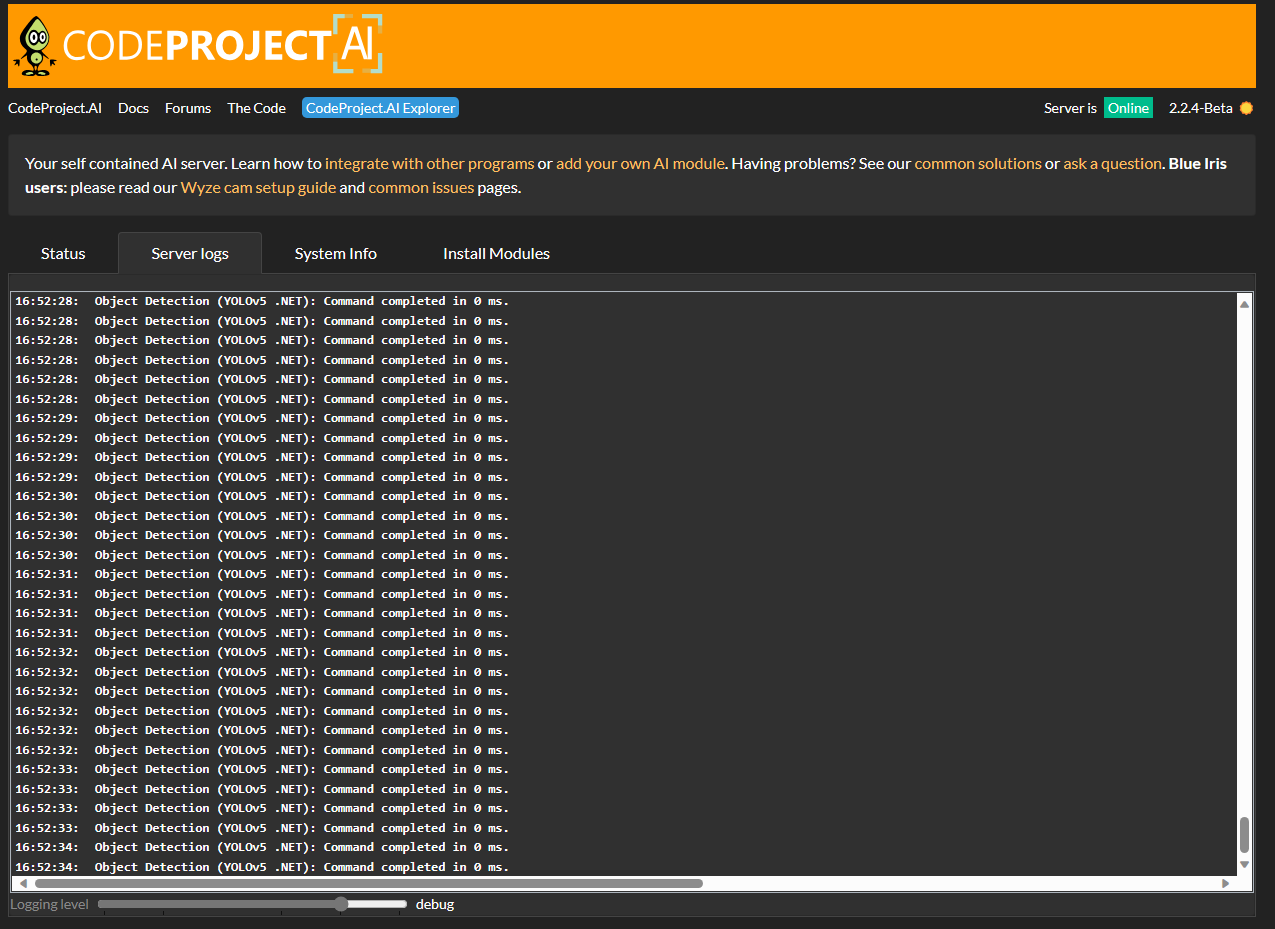Select the Server logs tab
1275x929 pixels.
point(190,253)
